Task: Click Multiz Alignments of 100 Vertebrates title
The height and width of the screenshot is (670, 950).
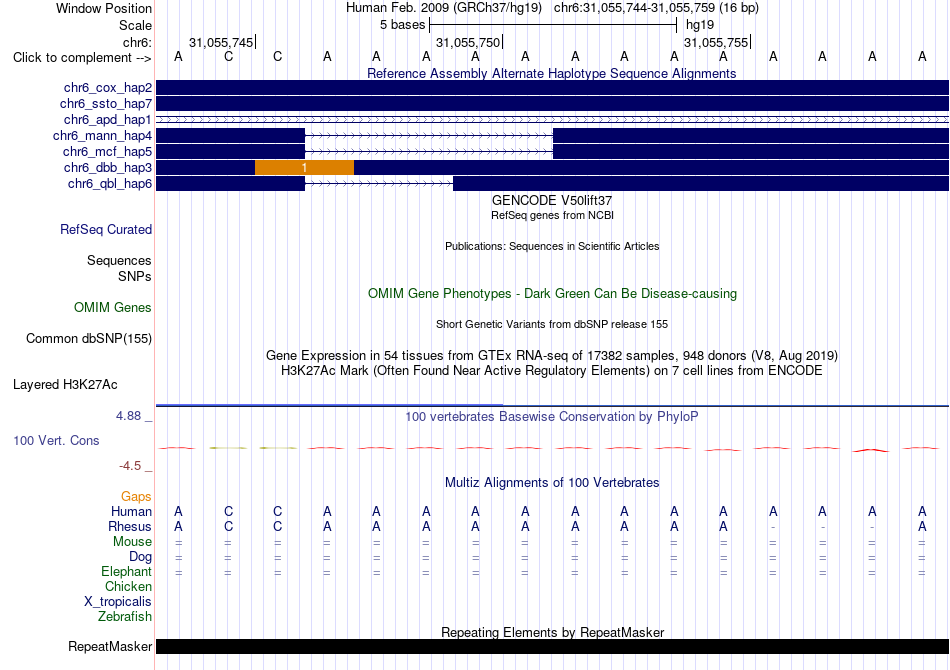Action: coord(552,483)
